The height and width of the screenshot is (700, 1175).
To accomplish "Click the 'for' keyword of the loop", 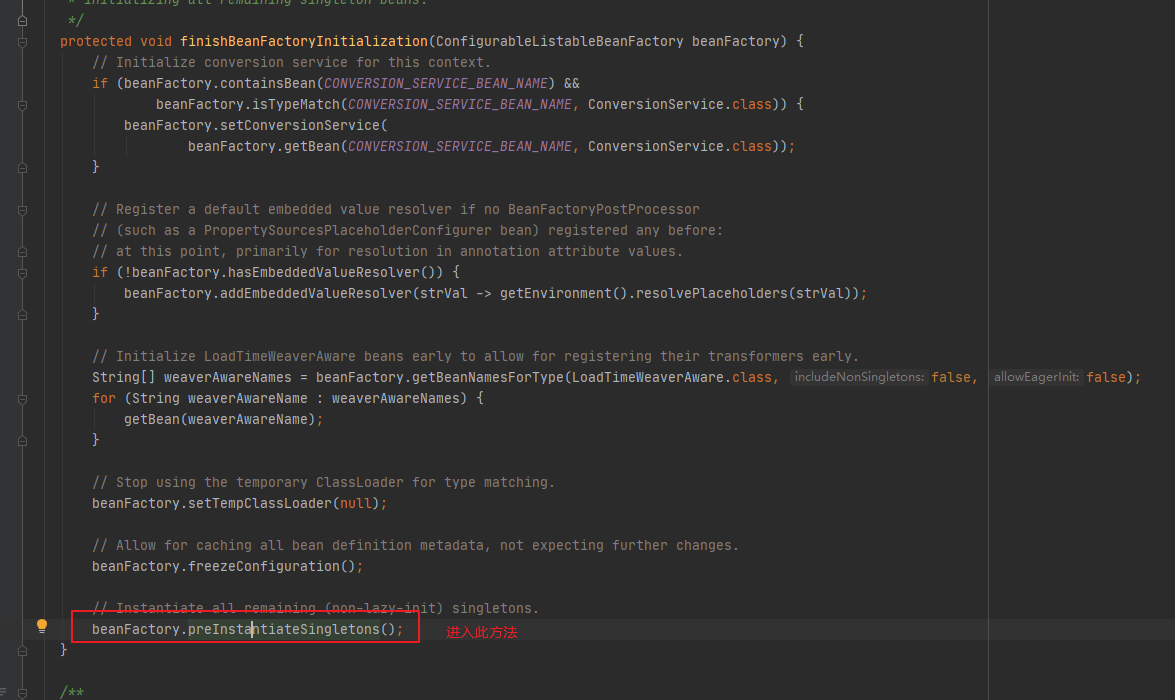I will tap(104, 398).
